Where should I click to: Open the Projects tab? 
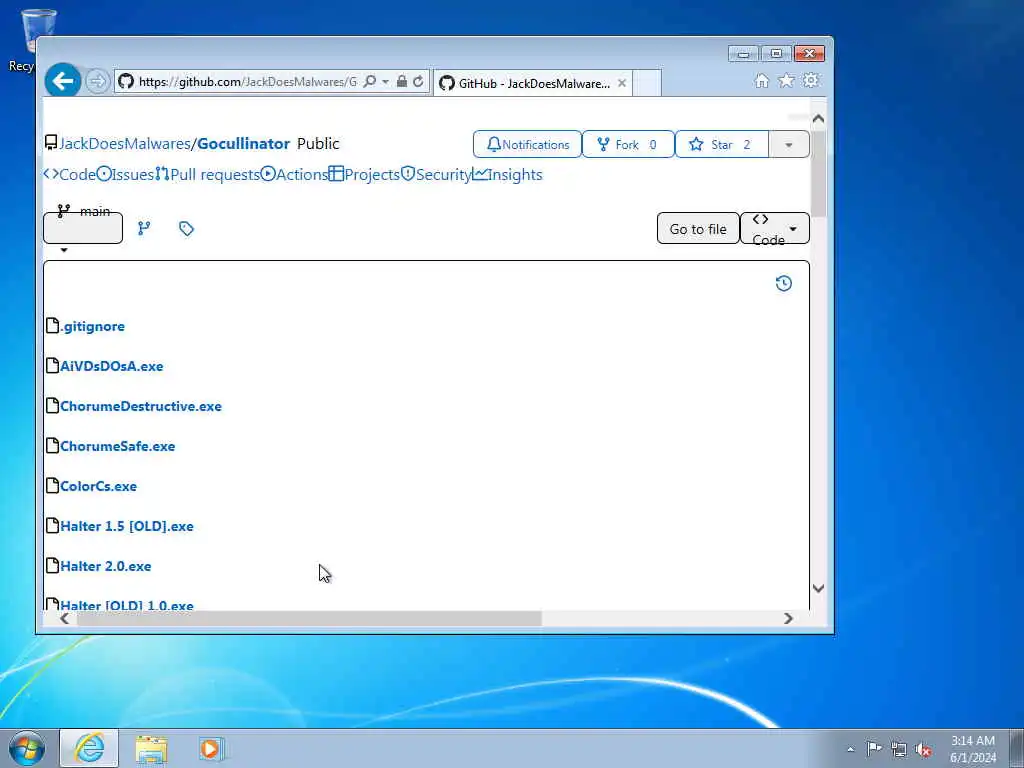[364, 174]
